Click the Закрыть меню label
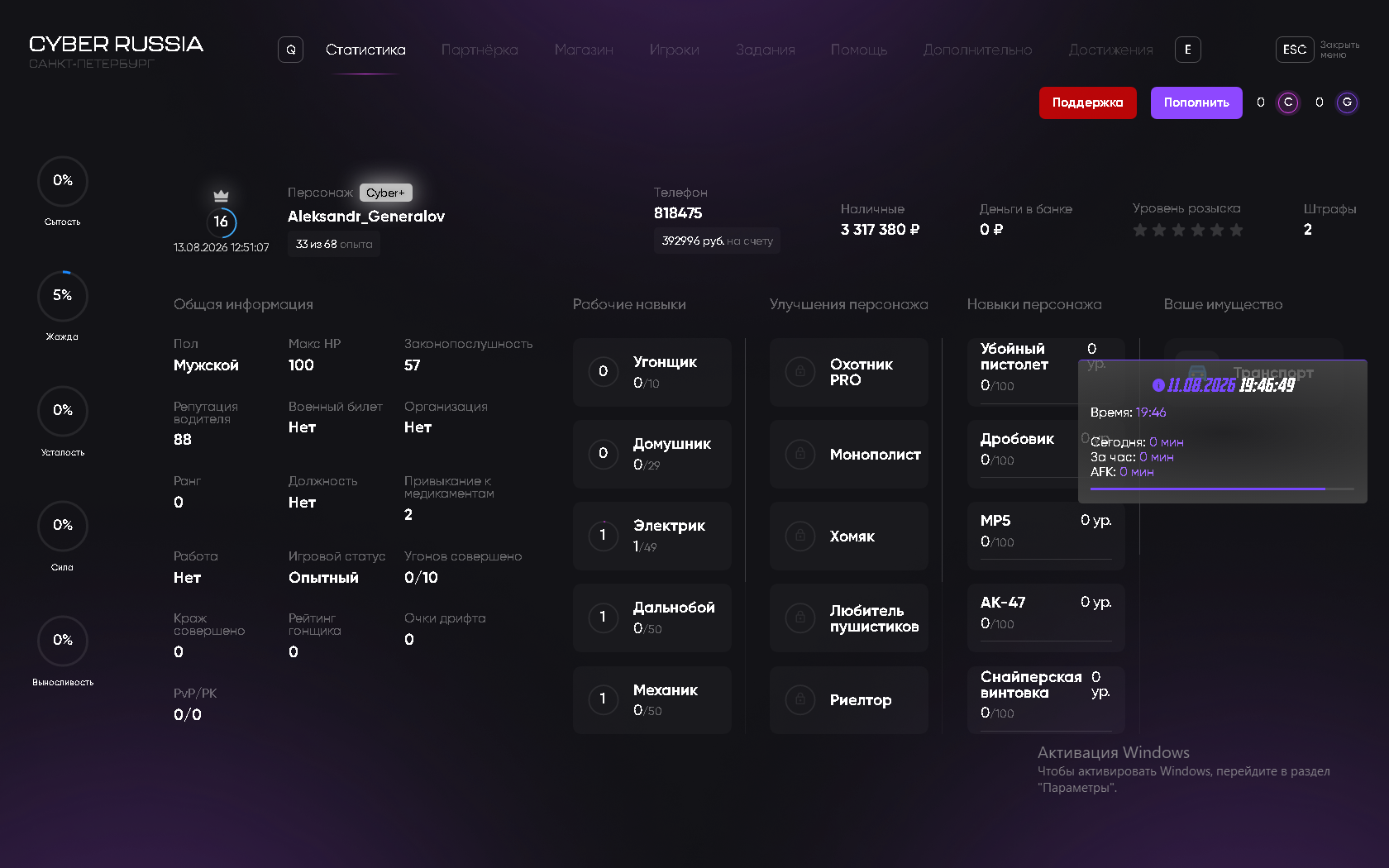Image resolution: width=1389 pixels, height=868 pixels. (x=1339, y=50)
